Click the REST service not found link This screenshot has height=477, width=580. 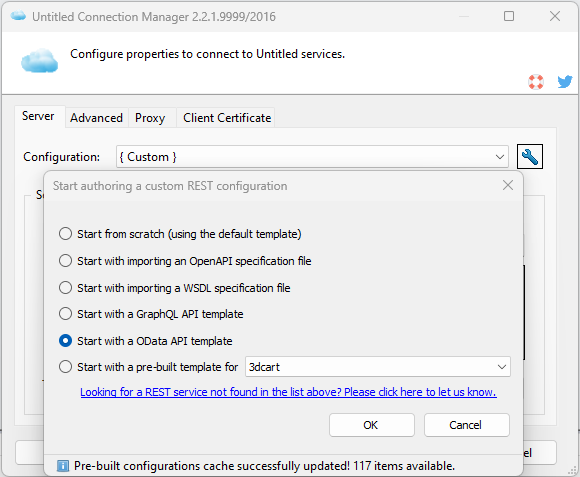tap(288, 392)
